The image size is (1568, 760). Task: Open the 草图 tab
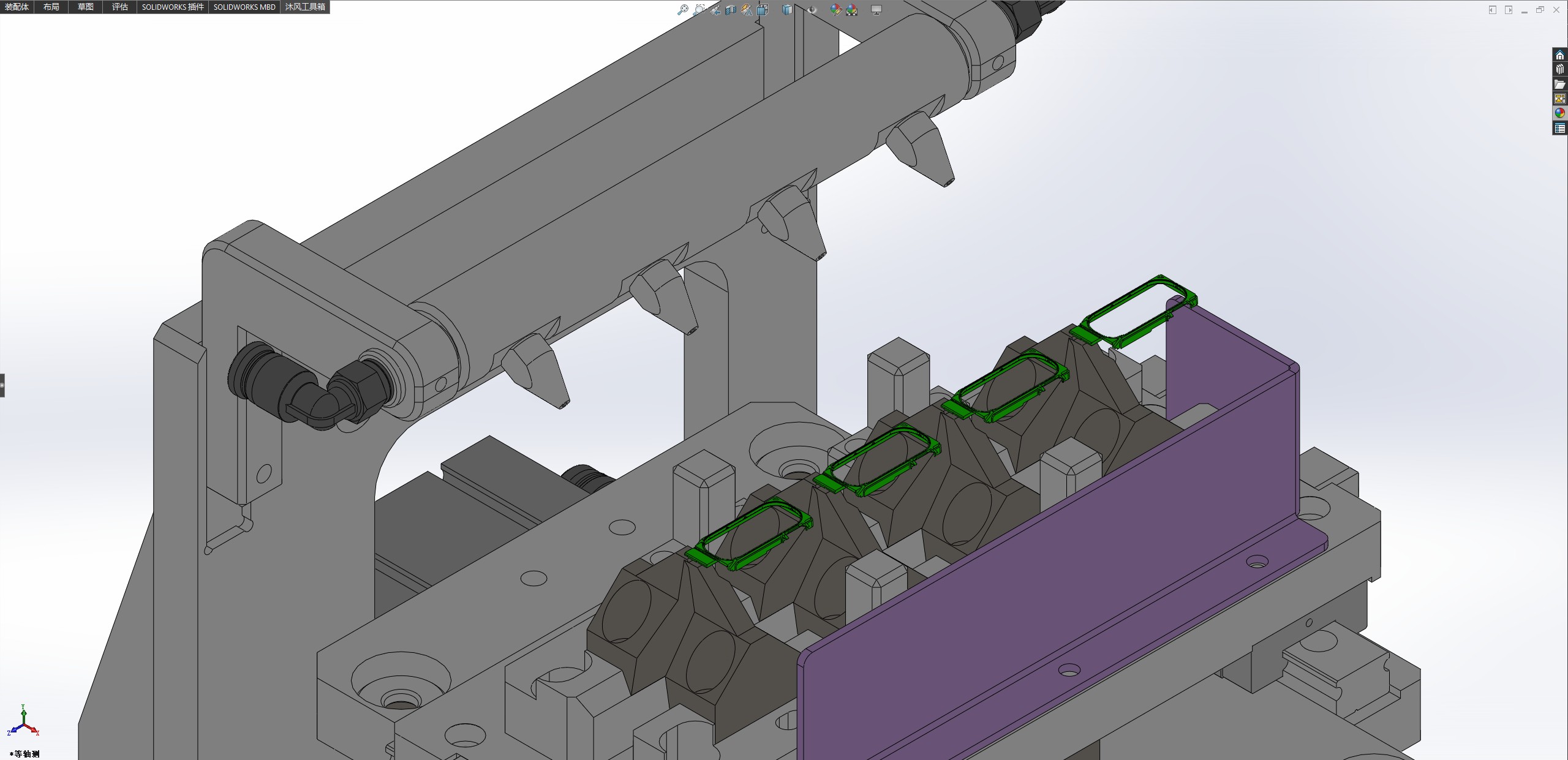click(x=86, y=7)
